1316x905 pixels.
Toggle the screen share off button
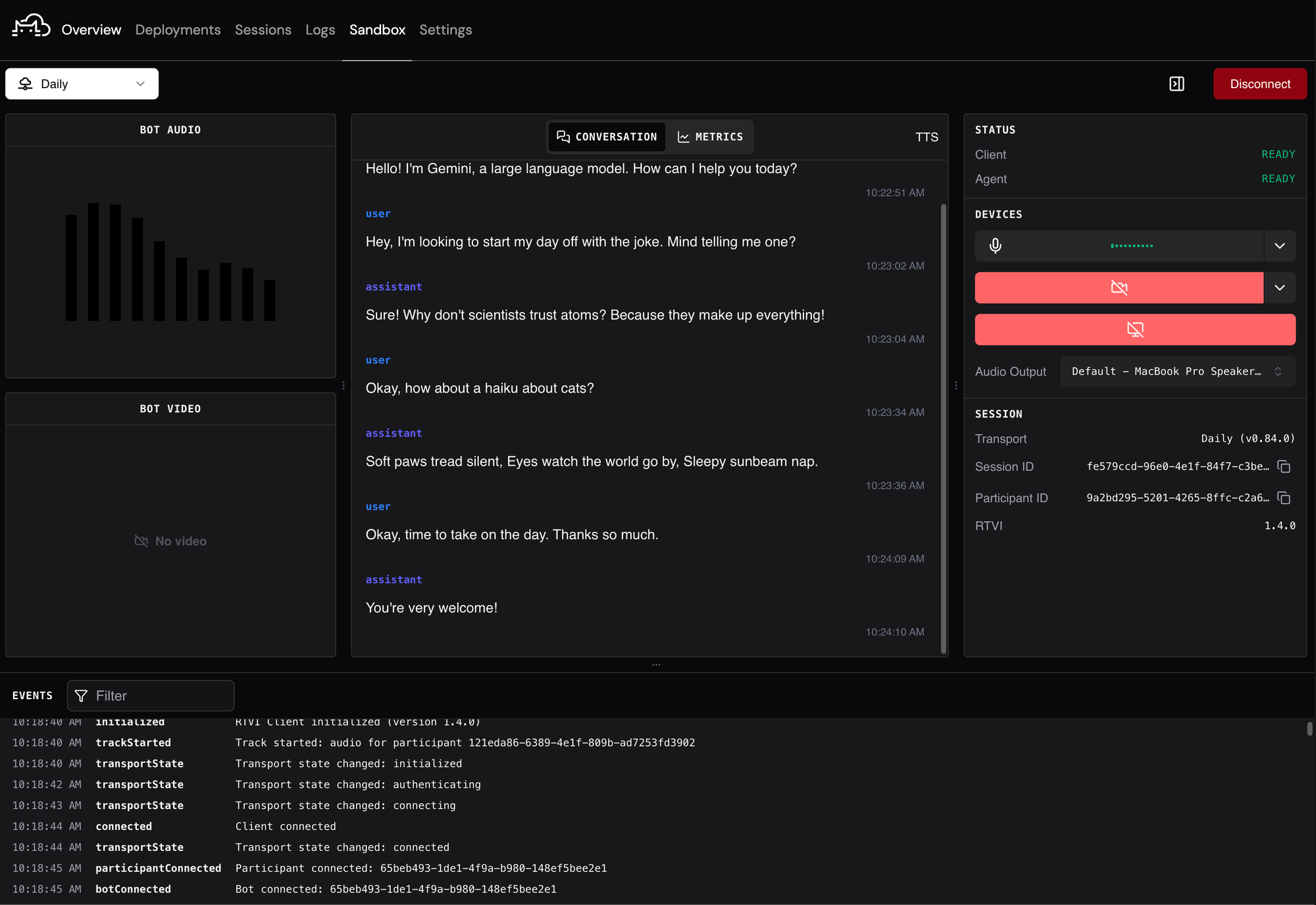1135,330
